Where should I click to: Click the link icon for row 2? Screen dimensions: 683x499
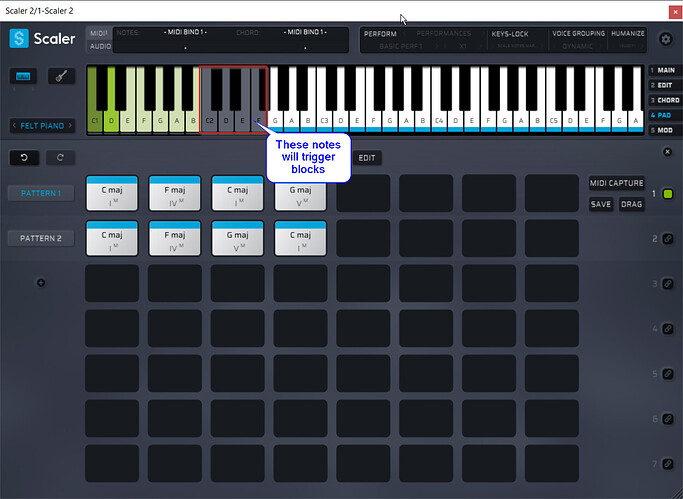[668, 239]
